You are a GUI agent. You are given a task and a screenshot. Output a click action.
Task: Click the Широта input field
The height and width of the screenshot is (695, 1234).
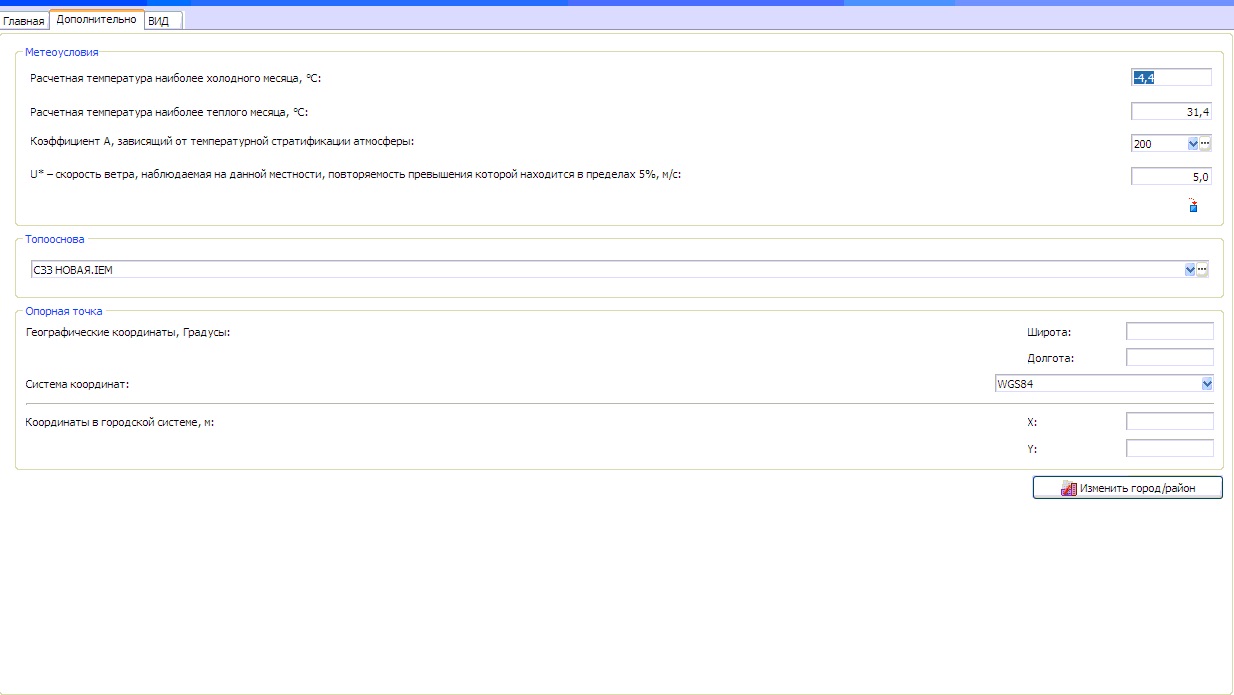pos(1169,331)
